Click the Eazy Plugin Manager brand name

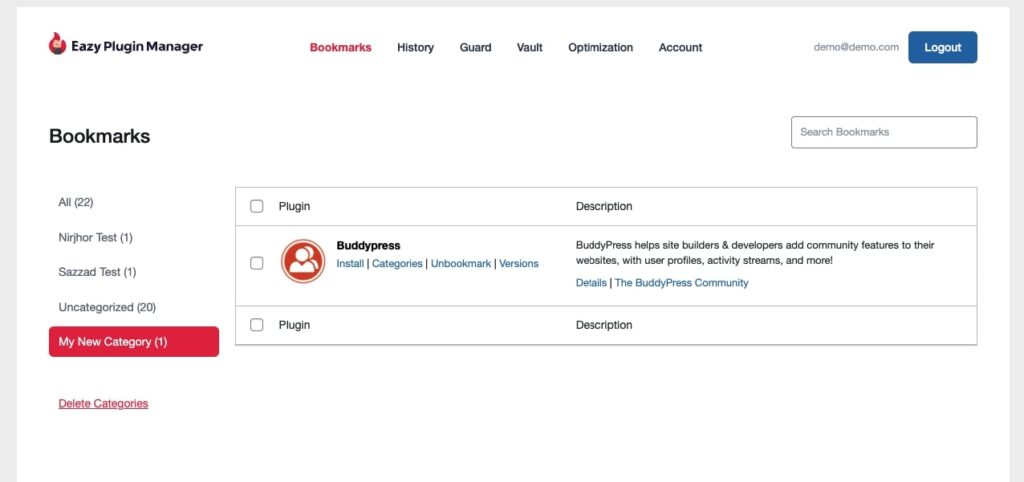coord(137,46)
